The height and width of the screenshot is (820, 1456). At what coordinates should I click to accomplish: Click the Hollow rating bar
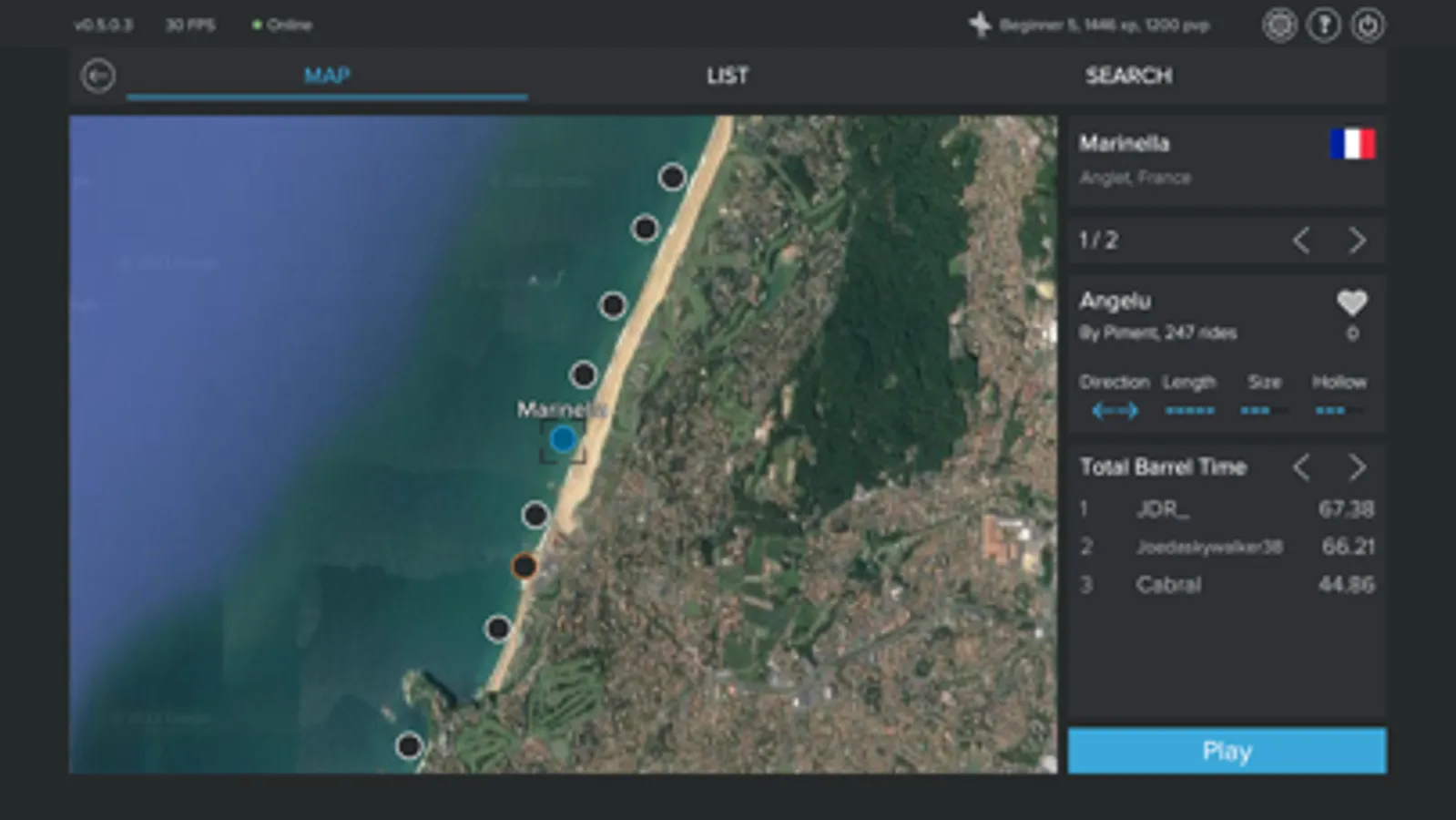[x=1339, y=411]
